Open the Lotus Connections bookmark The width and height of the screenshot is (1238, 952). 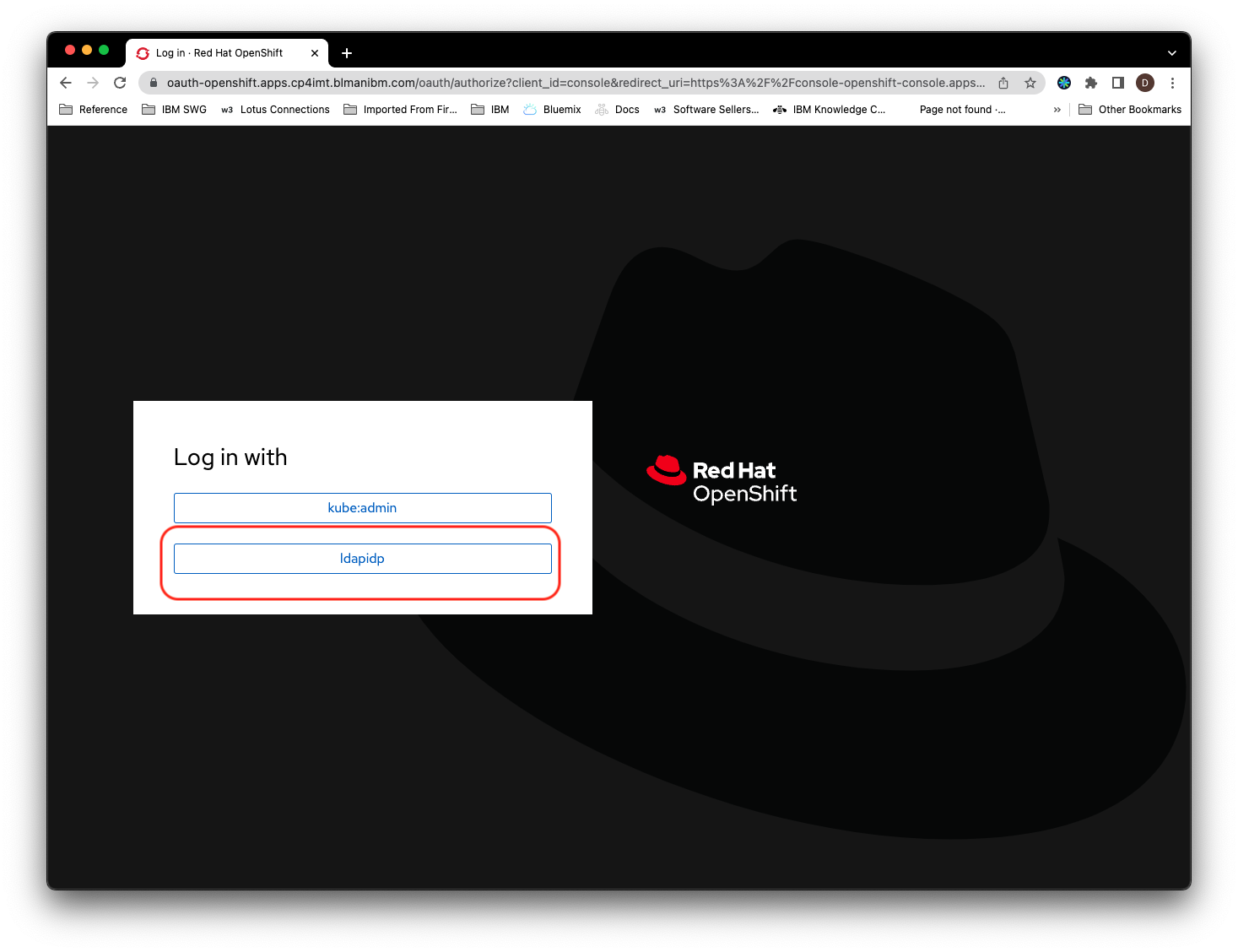tap(275, 110)
